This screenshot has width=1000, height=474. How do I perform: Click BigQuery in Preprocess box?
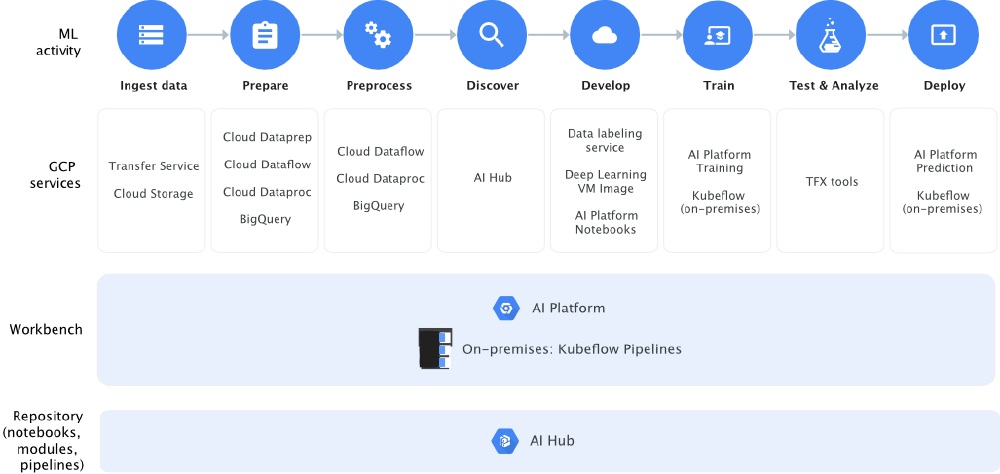379,205
